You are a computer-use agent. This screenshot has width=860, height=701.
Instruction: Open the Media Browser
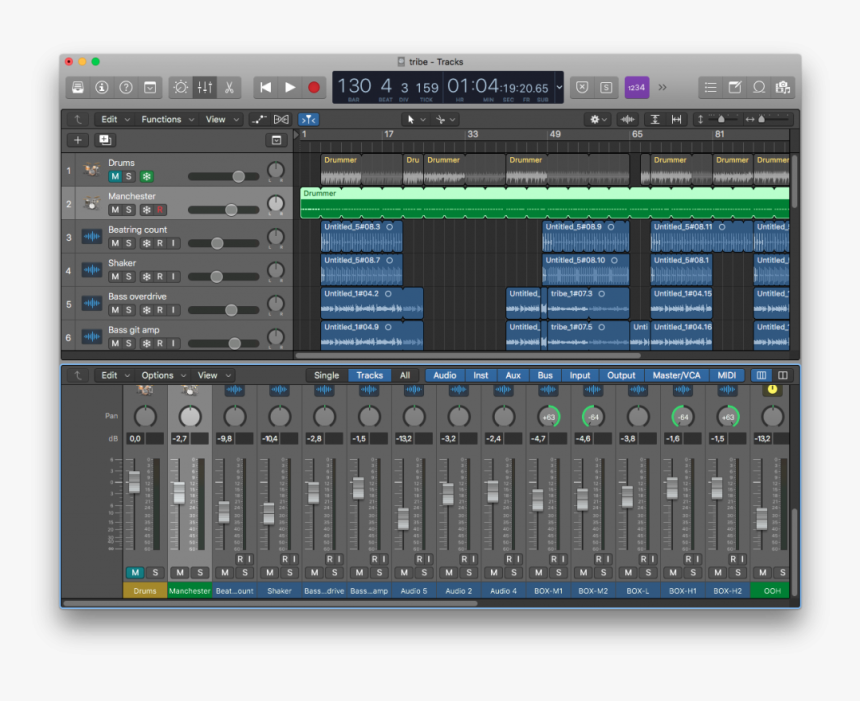pos(783,87)
